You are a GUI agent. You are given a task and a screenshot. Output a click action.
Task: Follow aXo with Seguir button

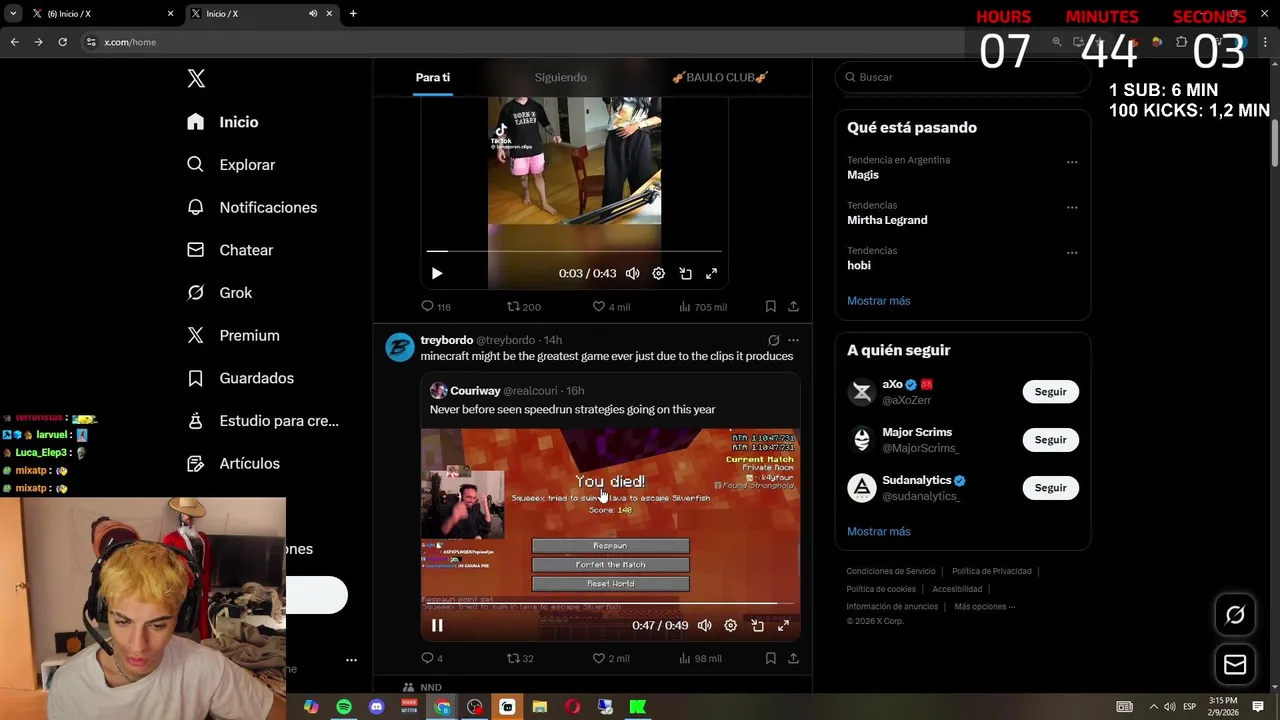click(1050, 392)
